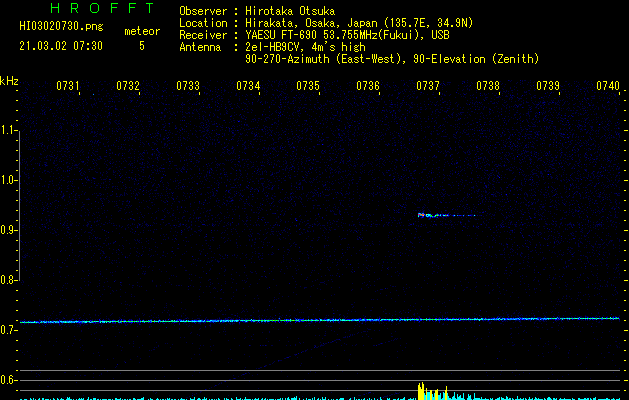Click the meteor echo near 0737
This screenshot has height=400, width=629.
[446, 215]
